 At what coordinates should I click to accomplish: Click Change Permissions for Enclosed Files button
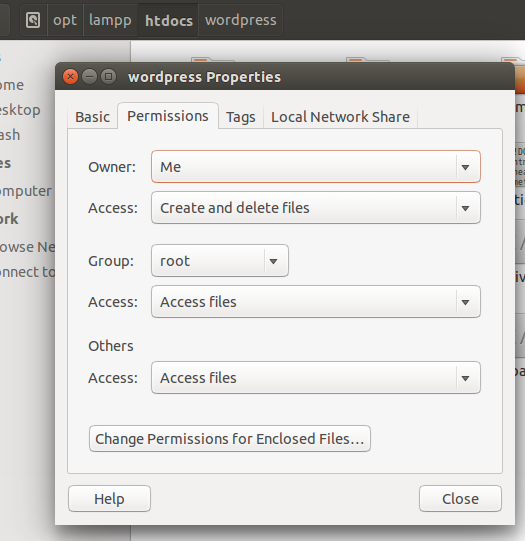(230, 439)
